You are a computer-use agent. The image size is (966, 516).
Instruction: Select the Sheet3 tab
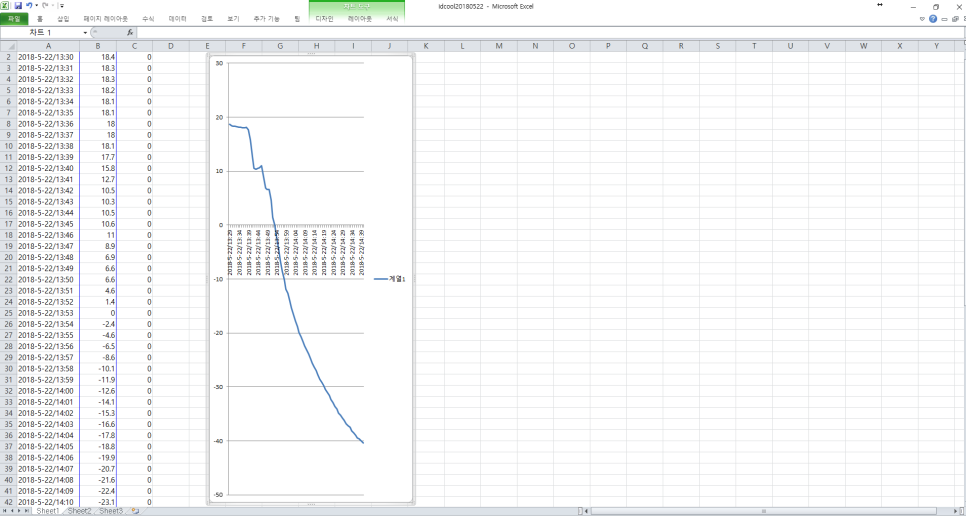pyautogui.click(x=111, y=511)
